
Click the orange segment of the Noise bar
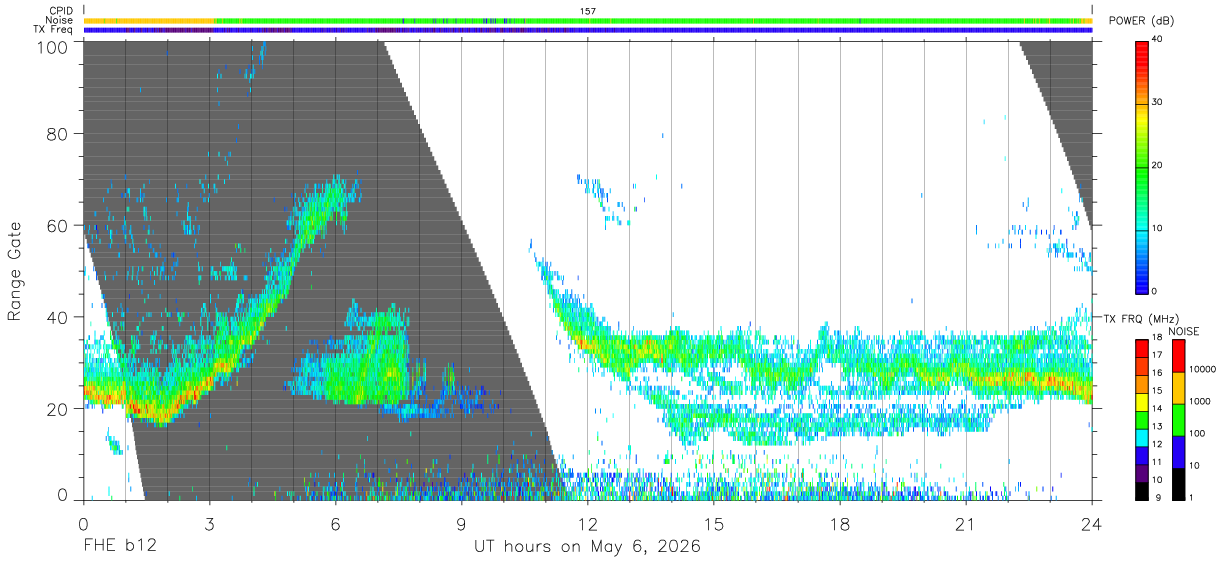148,20
